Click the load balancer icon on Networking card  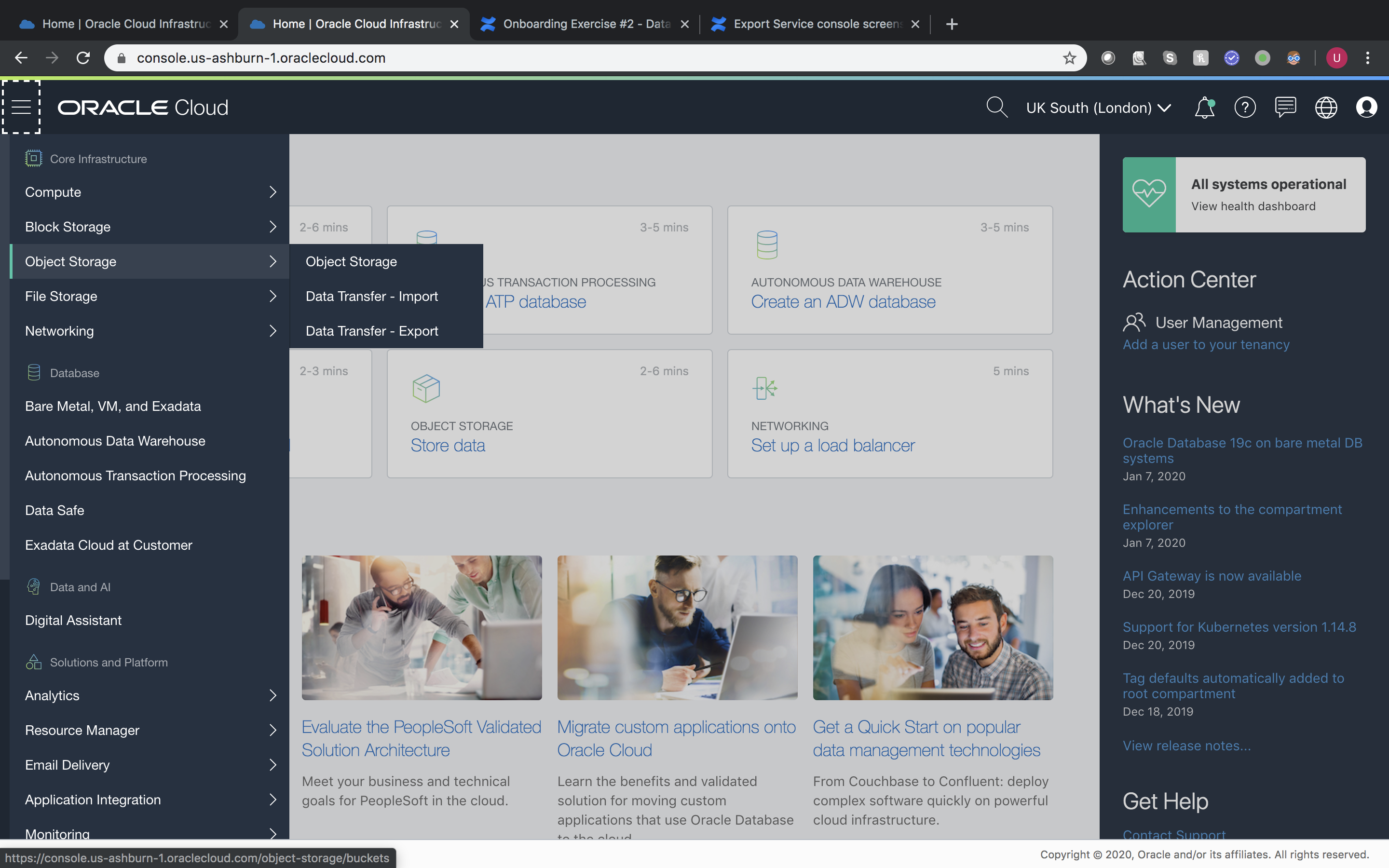tap(764, 388)
